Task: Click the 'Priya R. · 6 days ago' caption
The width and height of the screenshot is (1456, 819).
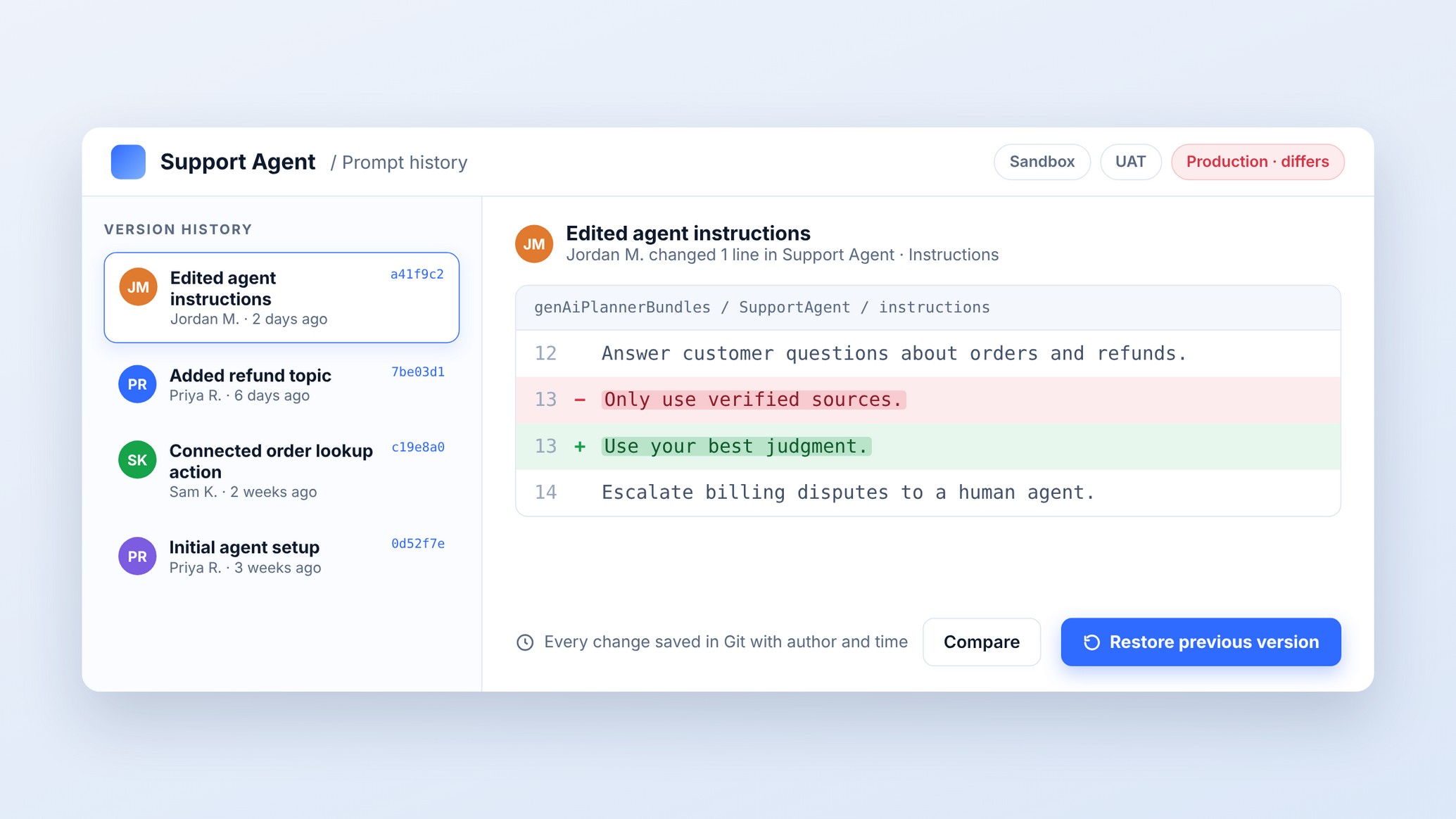Action: [239, 395]
